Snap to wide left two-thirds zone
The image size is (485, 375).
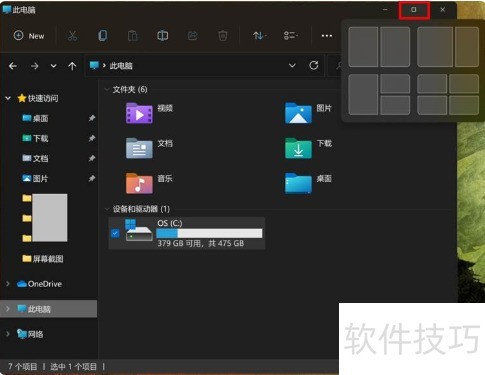pyautogui.click(x=435, y=47)
